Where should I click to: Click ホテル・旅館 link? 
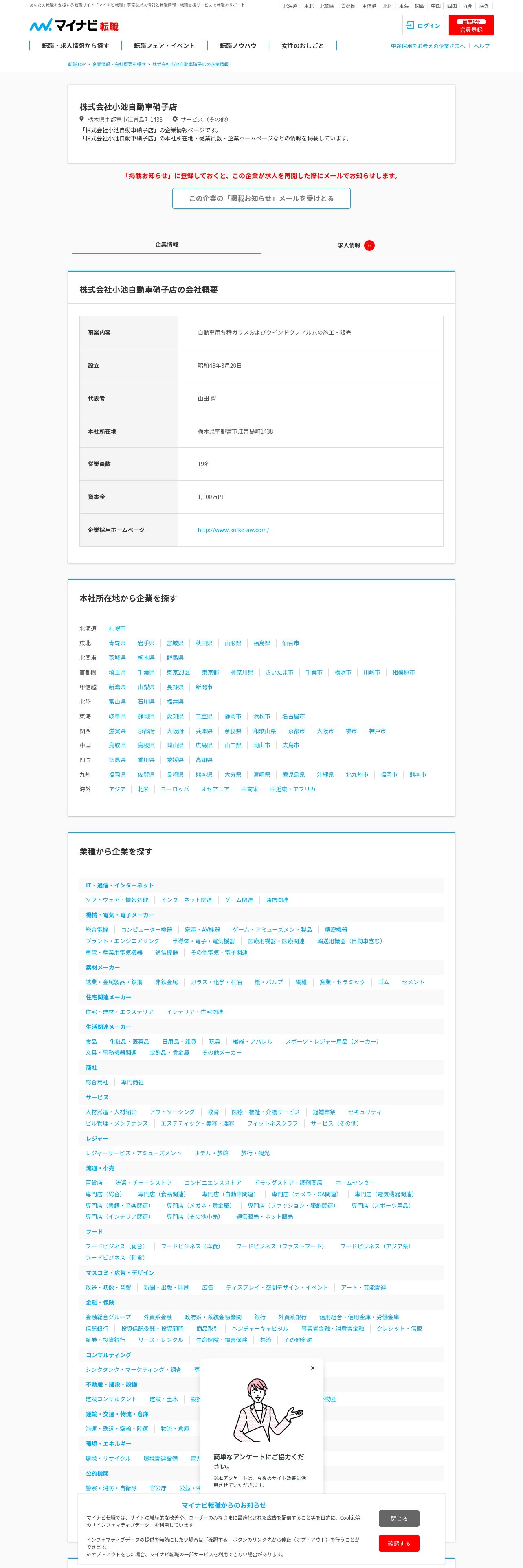[x=211, y=1154]
